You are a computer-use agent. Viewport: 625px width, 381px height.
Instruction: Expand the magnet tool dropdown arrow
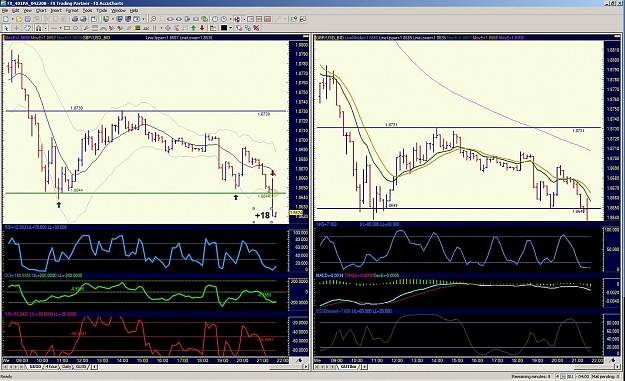coord(45,28)
